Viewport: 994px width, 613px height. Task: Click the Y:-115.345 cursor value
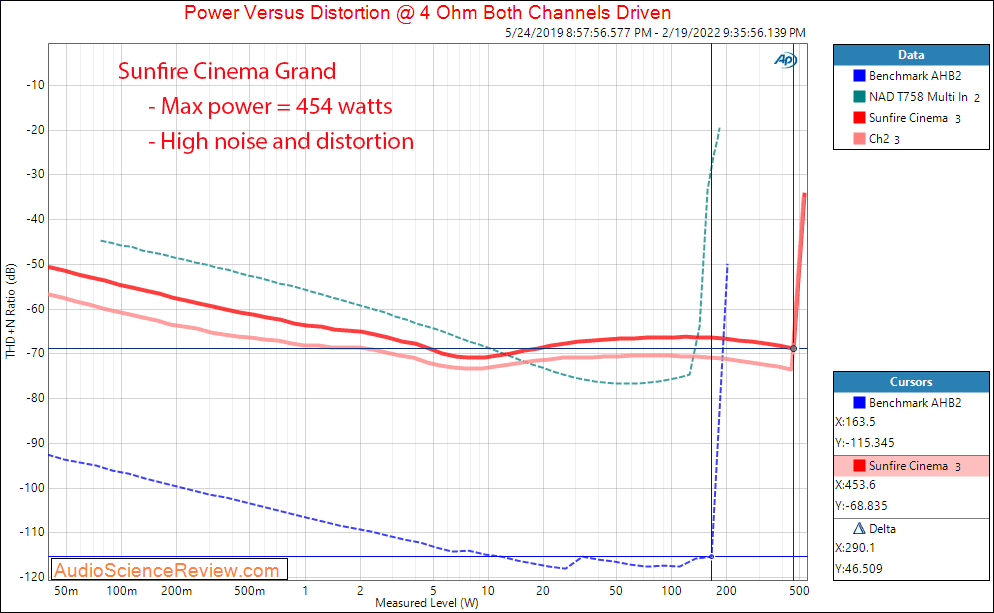coord(865,442)
